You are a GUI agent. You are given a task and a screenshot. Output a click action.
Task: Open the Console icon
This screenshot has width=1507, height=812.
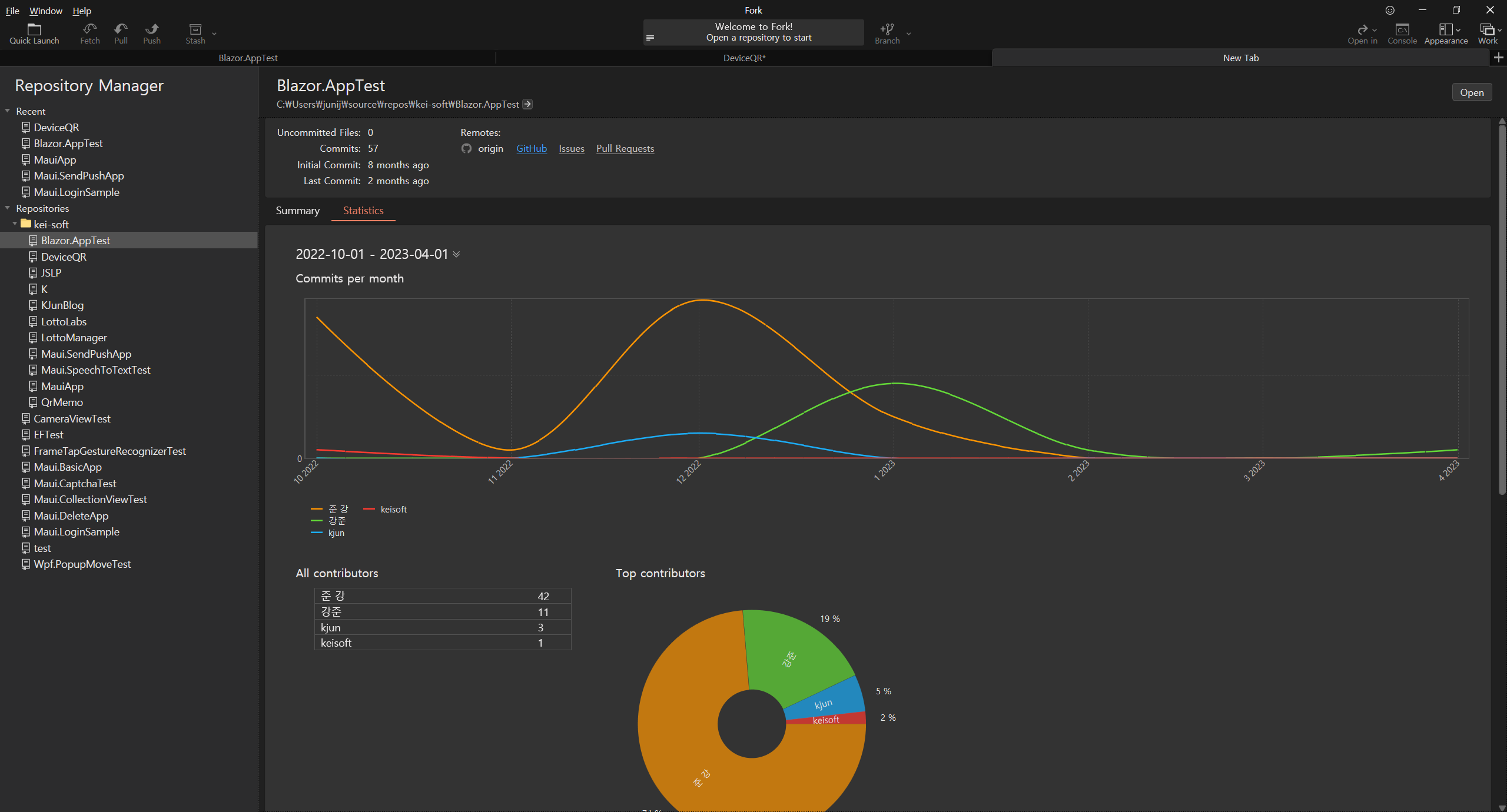click(x=1402, y=29)
